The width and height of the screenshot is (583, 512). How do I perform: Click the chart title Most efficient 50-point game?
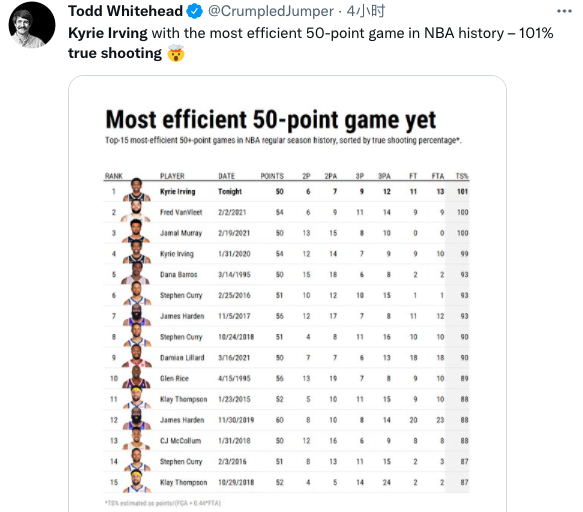(270, 120)
